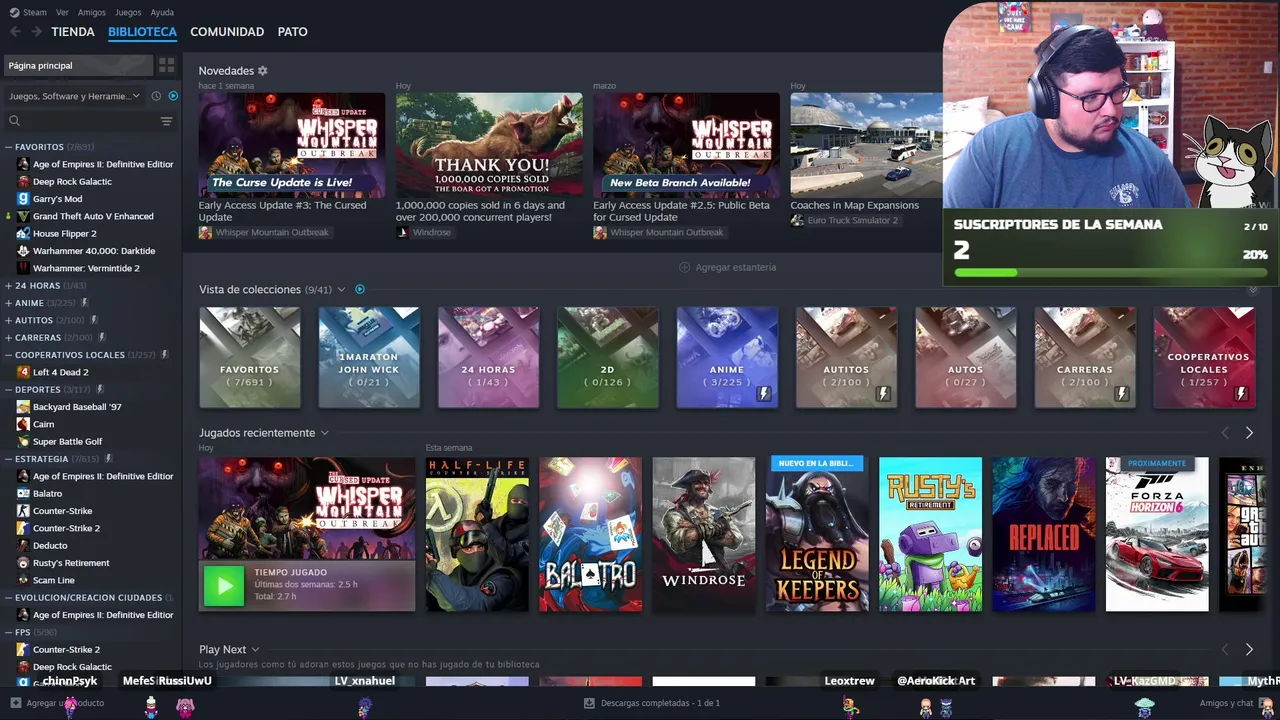1280x720 pixels.
Task: Click the Steam logo in the menu bar
Action: (x=14, y=12)
